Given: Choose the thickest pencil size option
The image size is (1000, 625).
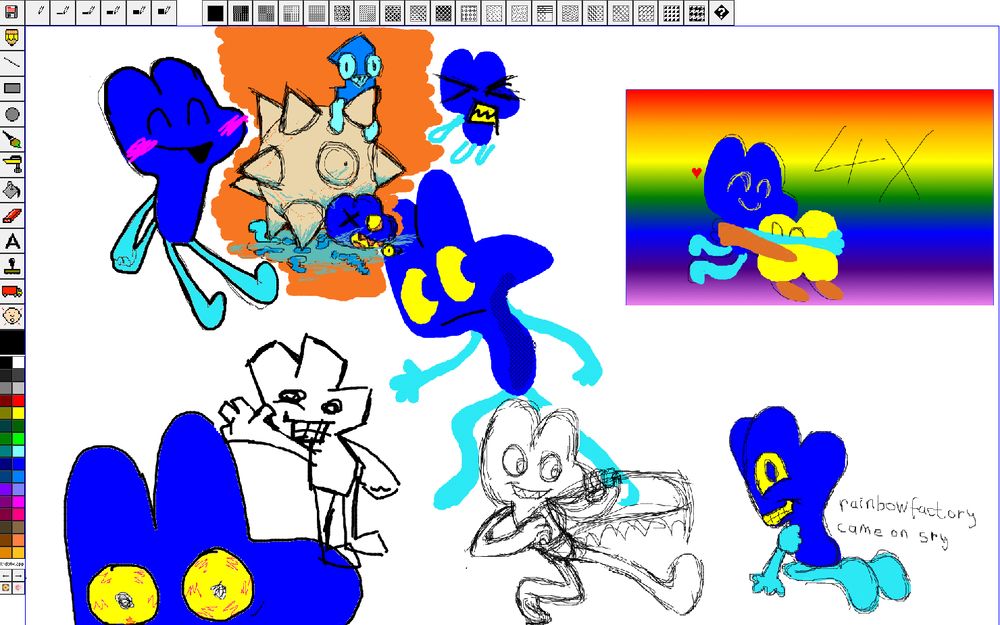Looking at the screenshot, I should tap(165, 12).
